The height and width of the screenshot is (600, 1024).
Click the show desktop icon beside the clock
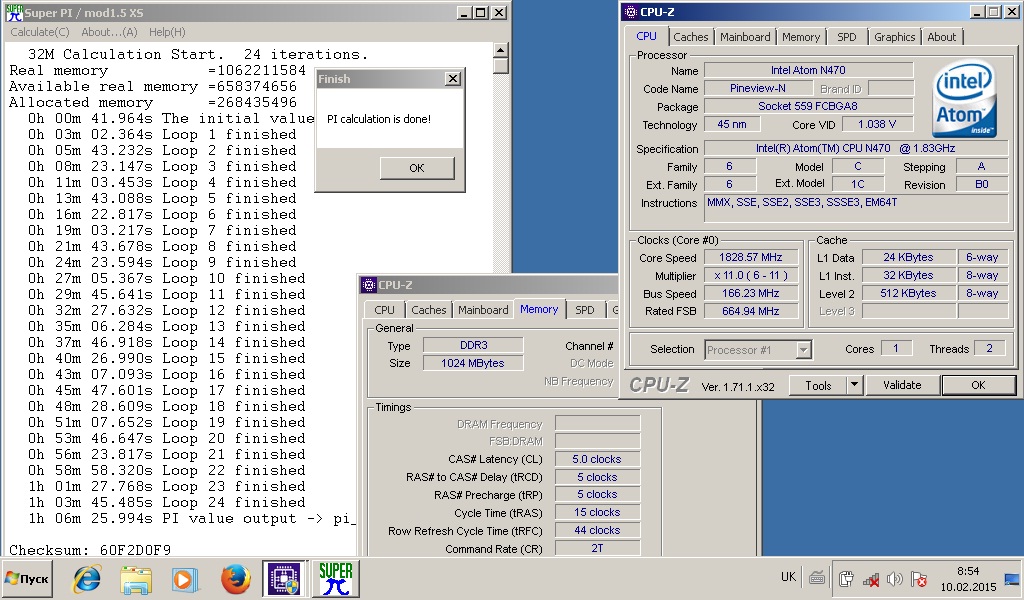[x=1012, y=578]
